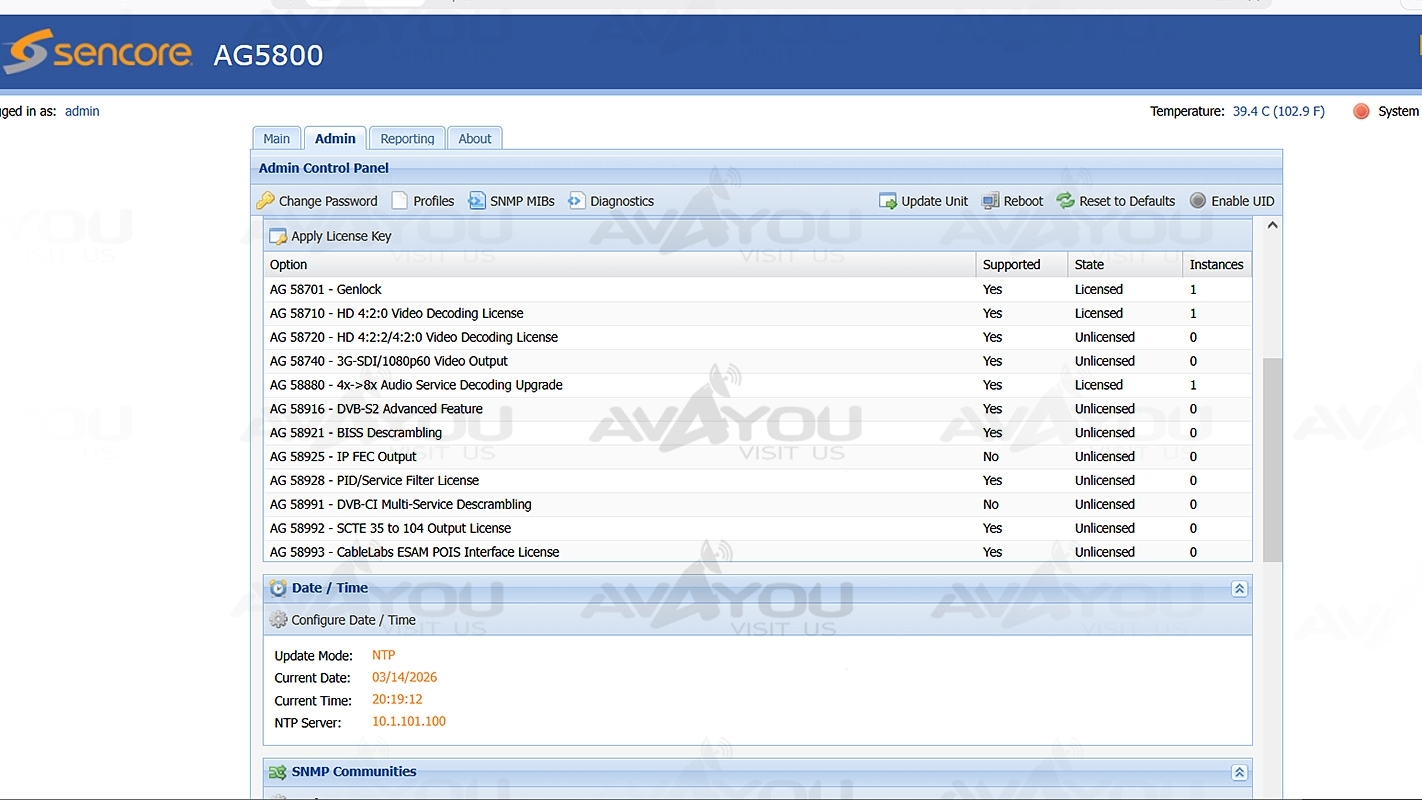Click the Diagnostics icon
This screenshot has width=1422, height=800.
pyautogui.click(x=576, y=201)
